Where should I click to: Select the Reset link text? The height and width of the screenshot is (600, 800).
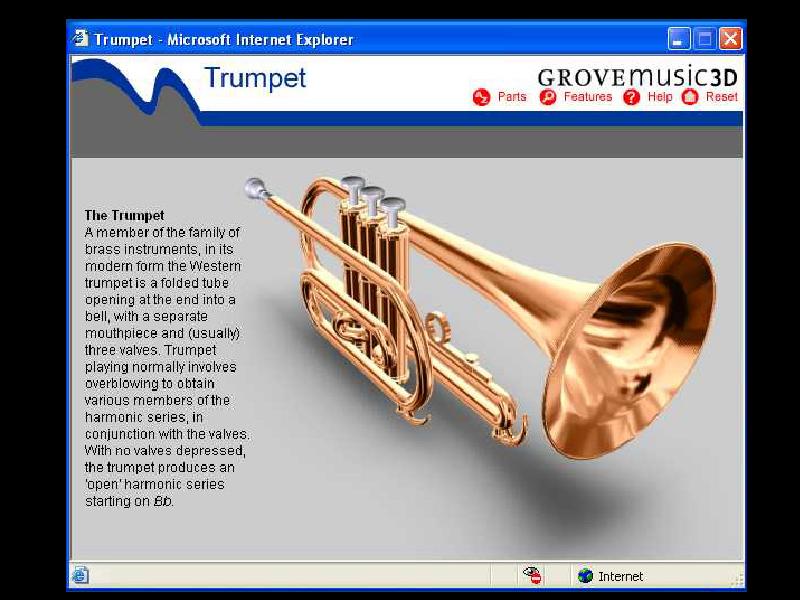pos(721,96)
